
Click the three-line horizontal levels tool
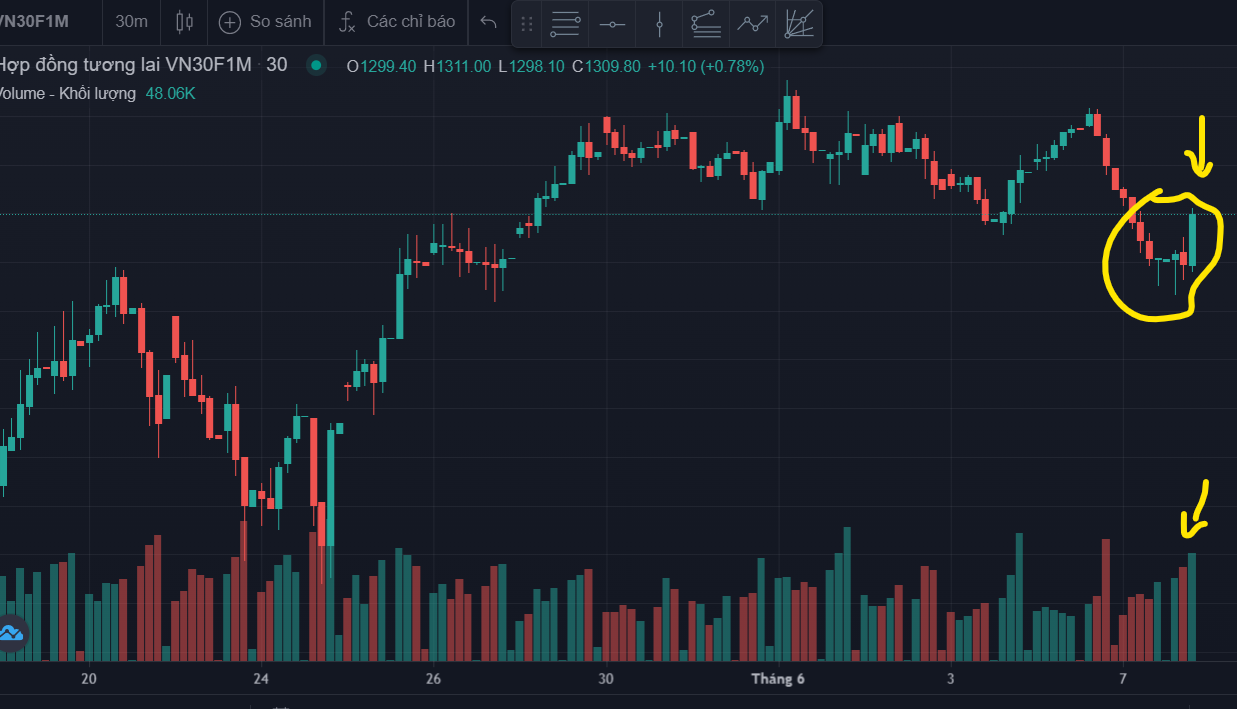click(x=566, y=24)
